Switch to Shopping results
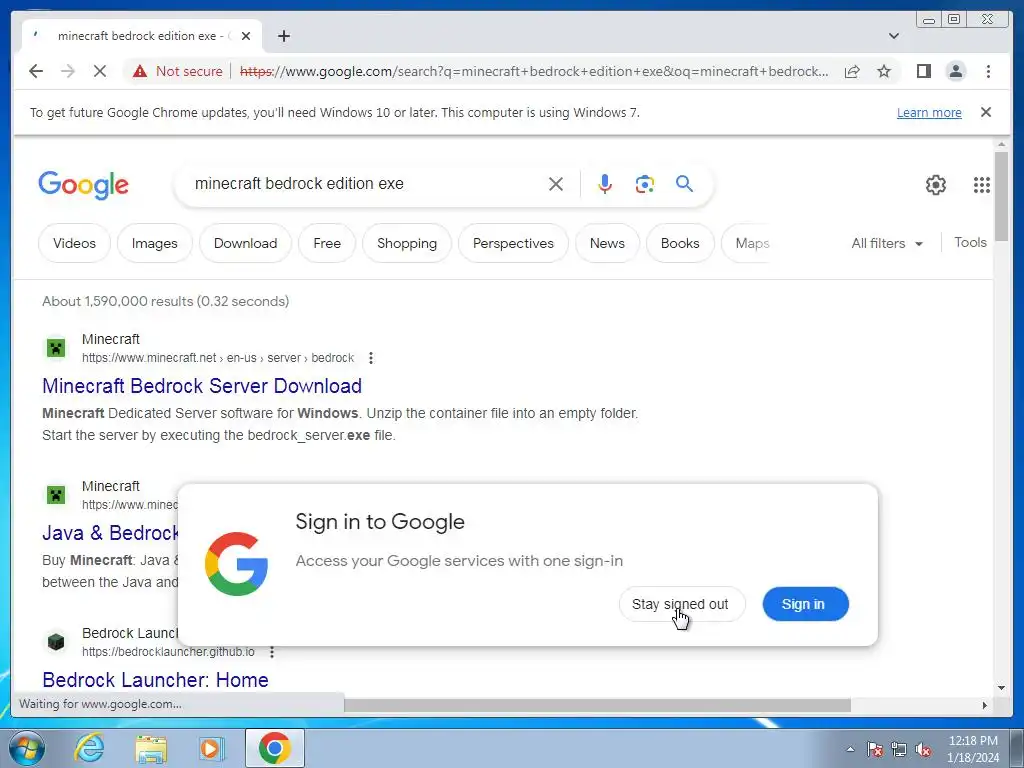The height and width of the screenshot is (768, 1024). [x=407, y=243]
